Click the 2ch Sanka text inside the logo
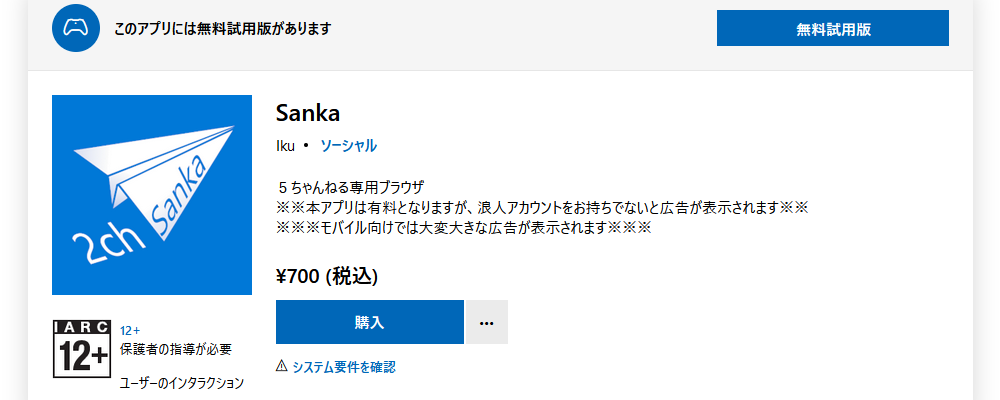The width and height of the screenshot is (1000, 400). pyautogui.click(x=140, y=214)
